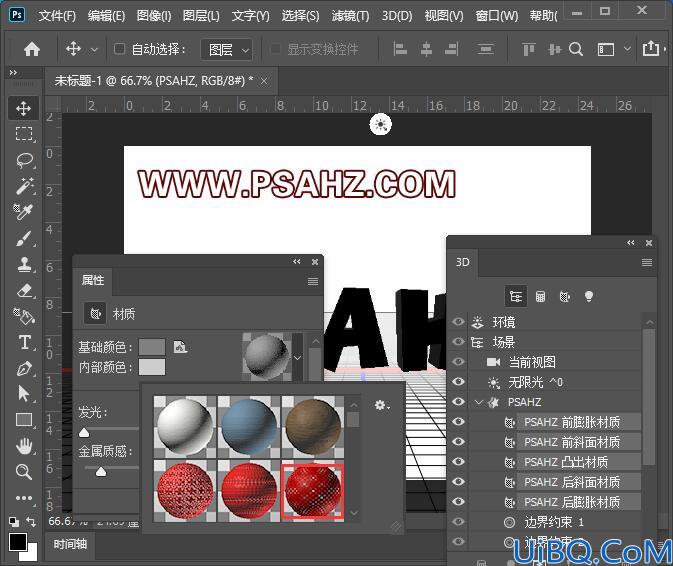
Task: Toggle visibility of 环境 item
Action: click(x=458, y=321)
